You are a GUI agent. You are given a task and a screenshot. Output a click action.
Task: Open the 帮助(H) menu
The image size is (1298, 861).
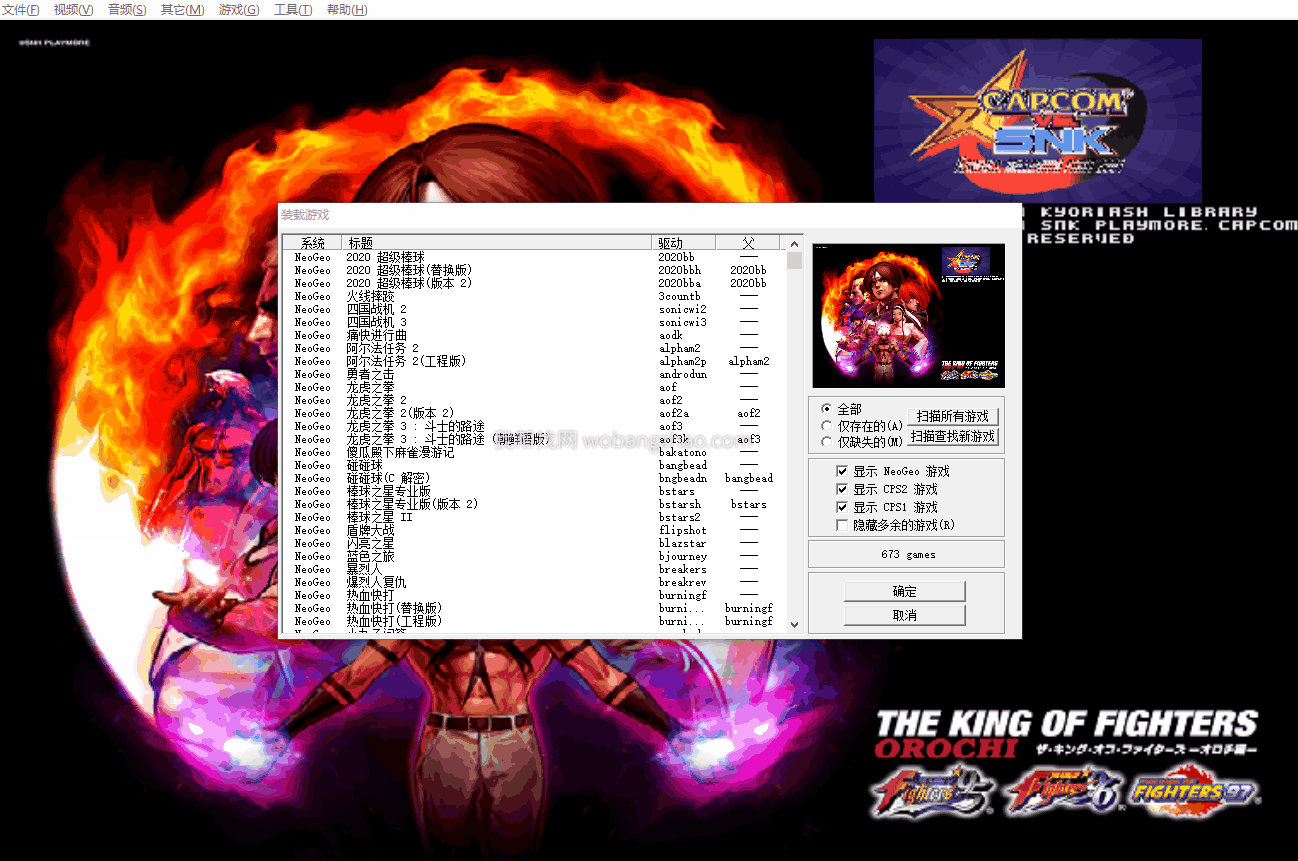(346, 10)
